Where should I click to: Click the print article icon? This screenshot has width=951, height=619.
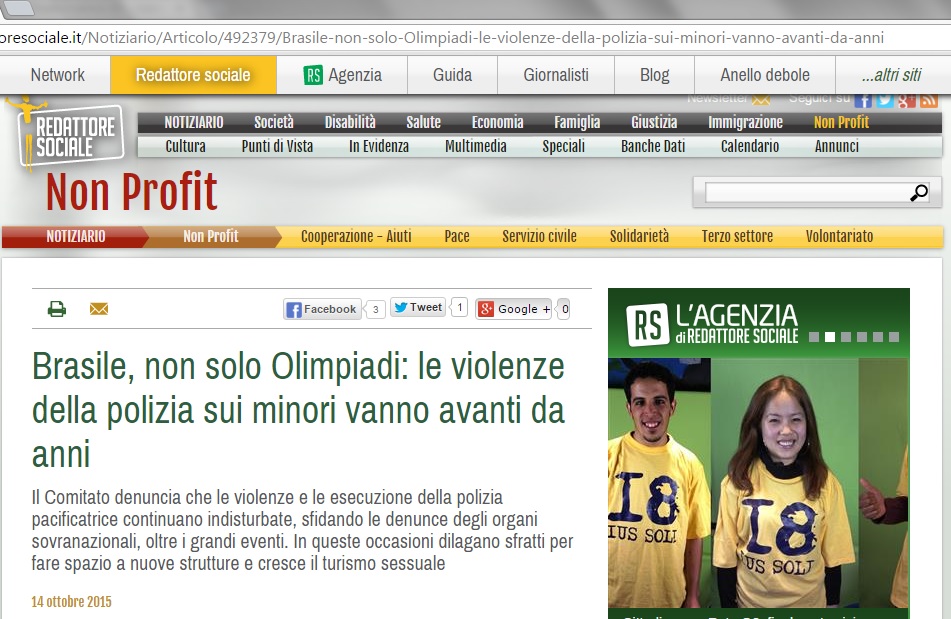pyautogui.click(x=57, y=309)
